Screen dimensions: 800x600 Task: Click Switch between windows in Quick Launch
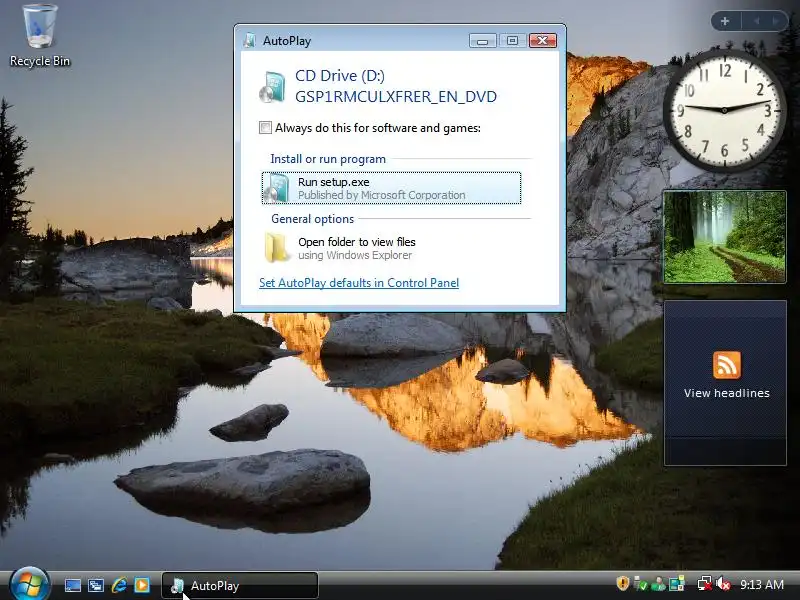[x=95, y=585]
